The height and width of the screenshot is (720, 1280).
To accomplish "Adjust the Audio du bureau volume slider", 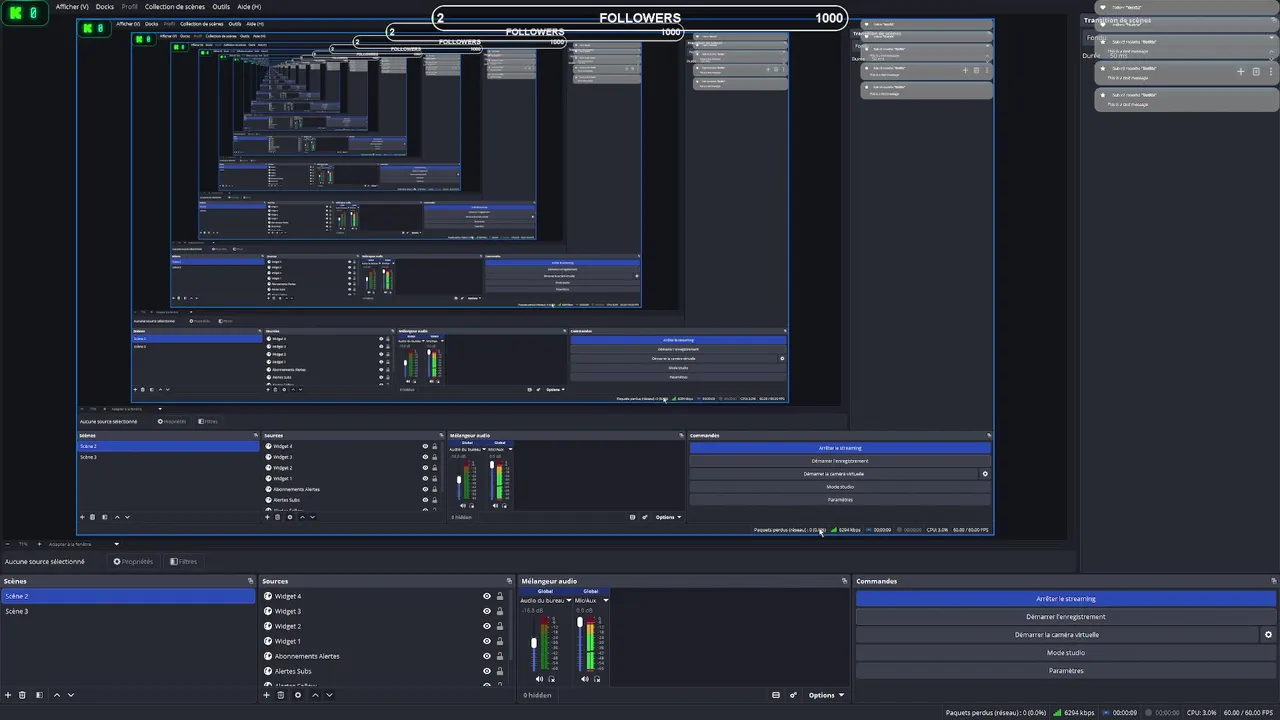I will pos(534,642).
